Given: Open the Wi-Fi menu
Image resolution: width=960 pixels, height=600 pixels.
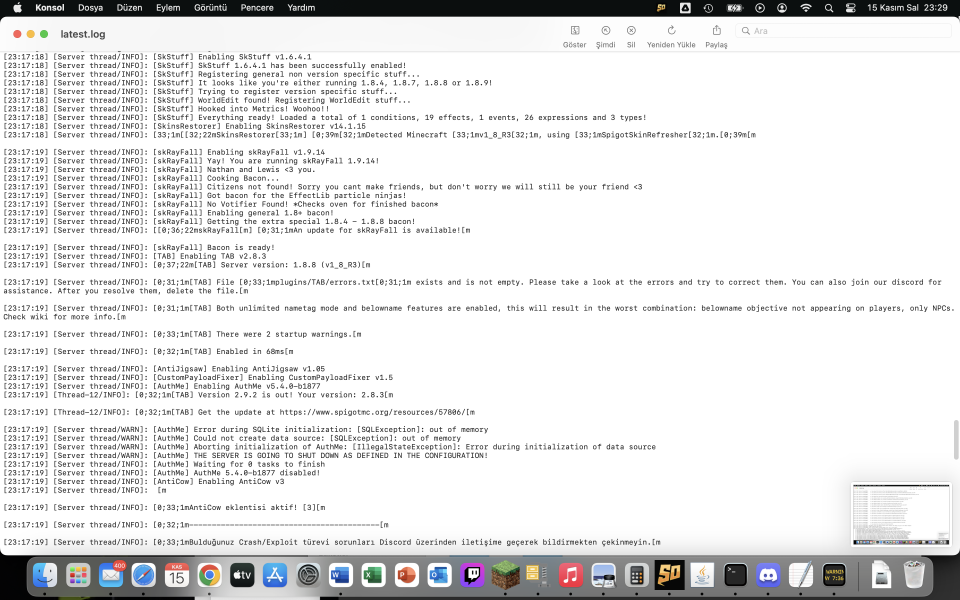Looking at the screenshot, I should click(806, 8).
